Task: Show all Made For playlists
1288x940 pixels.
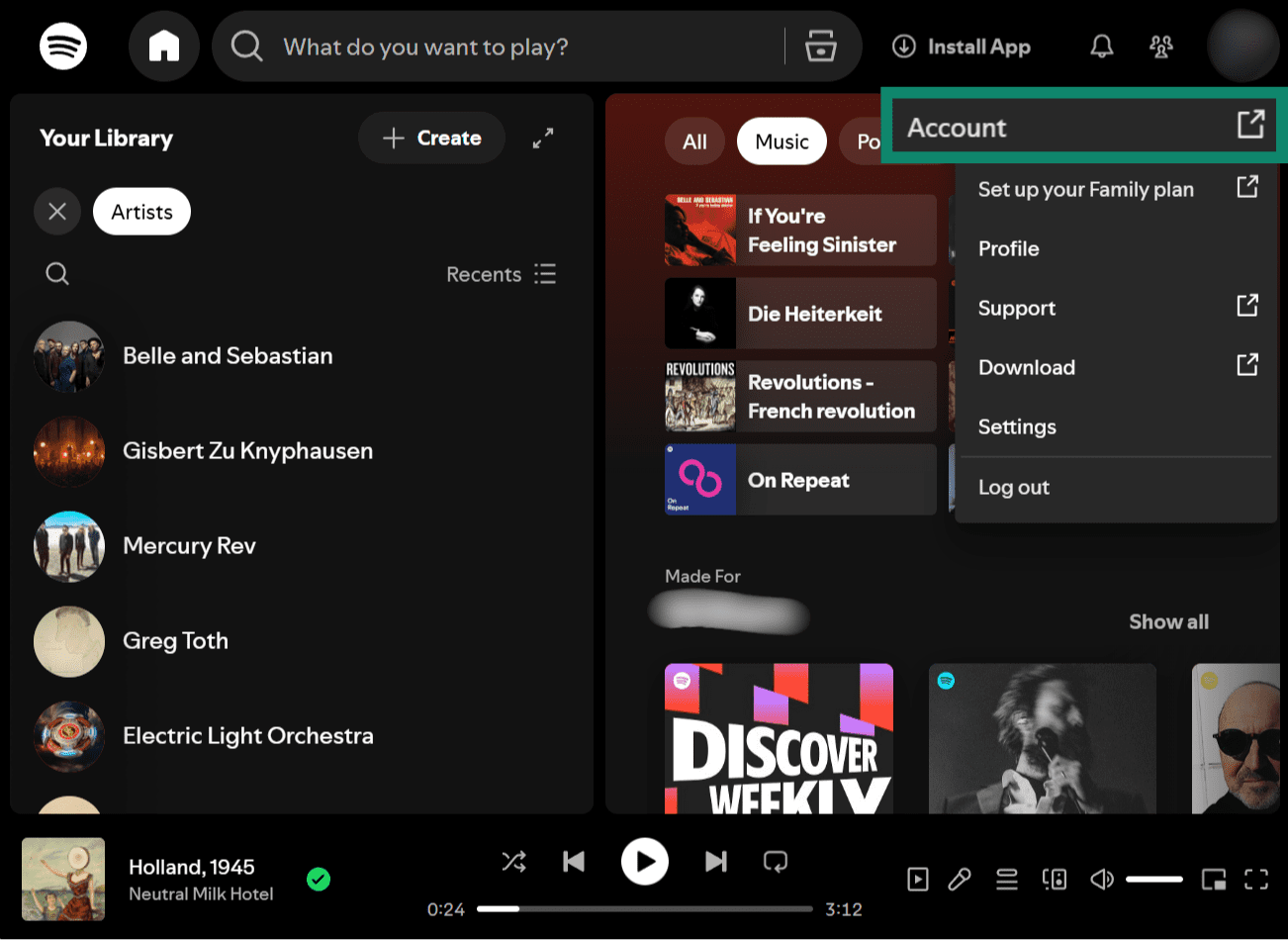Action: tap(1168, 621)
